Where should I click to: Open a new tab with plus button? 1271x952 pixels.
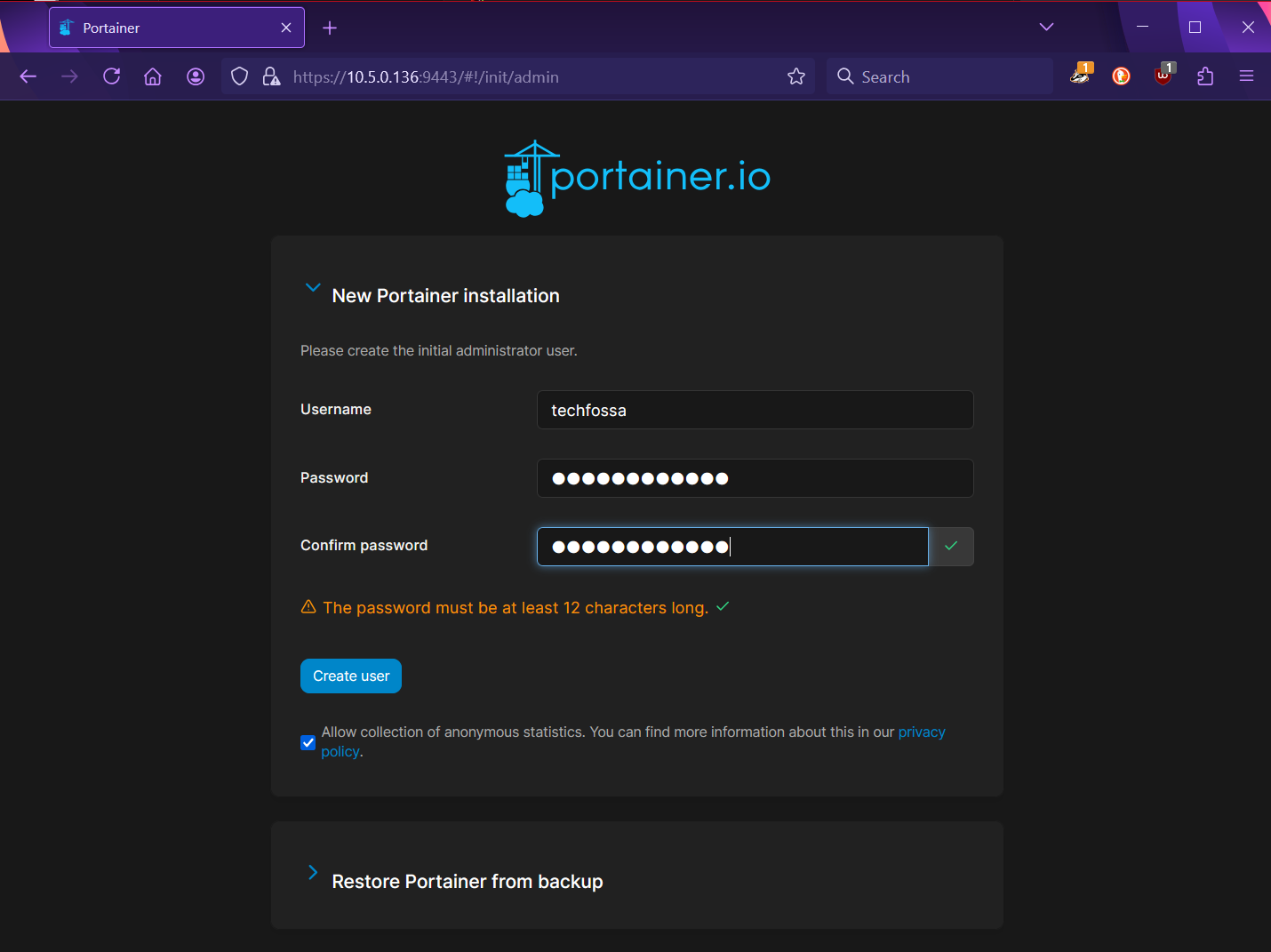(330, 28)
